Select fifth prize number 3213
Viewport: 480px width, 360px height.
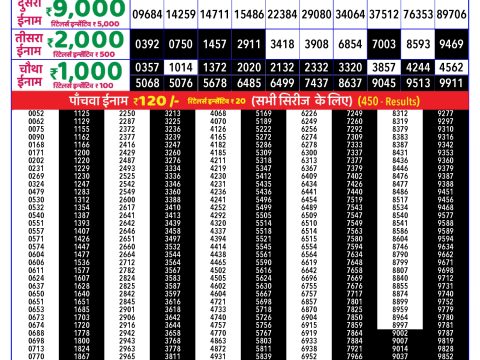coord(173,113)
